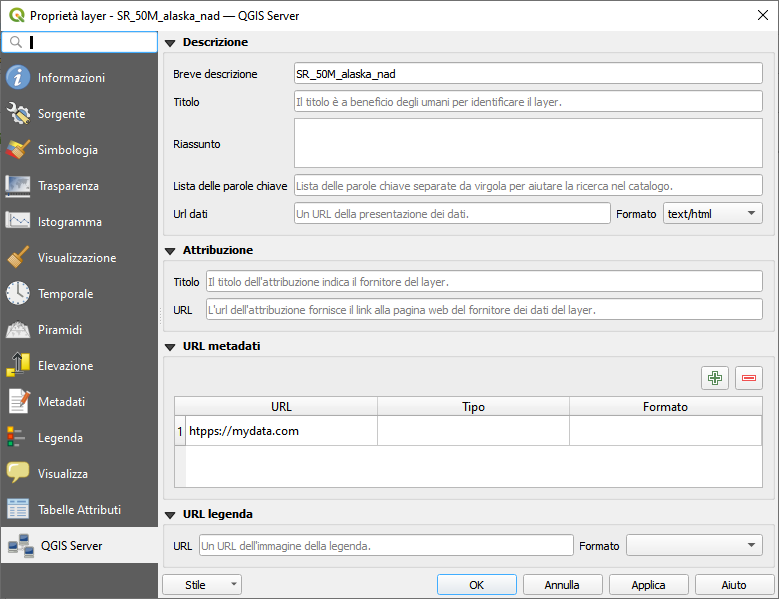Select the Elevazione arrow icon

(x=18, y=366)
